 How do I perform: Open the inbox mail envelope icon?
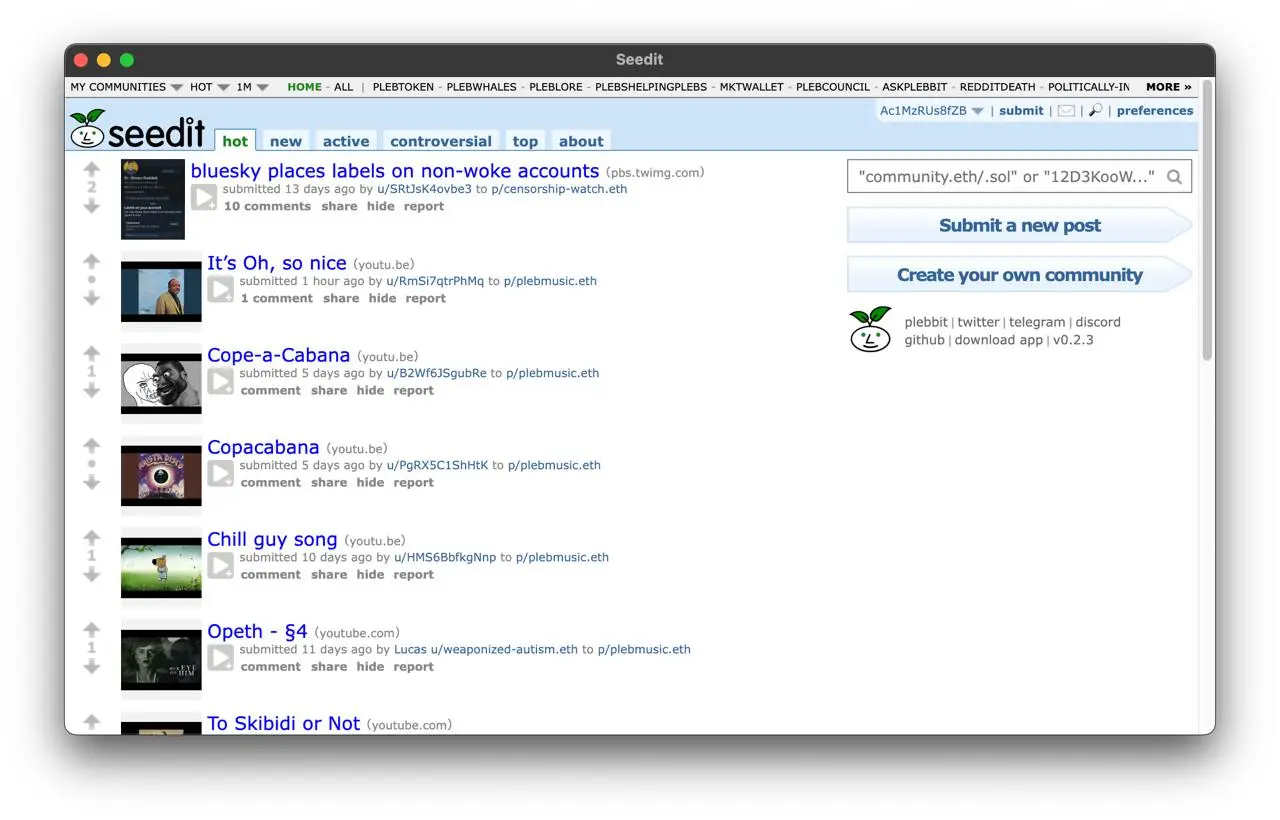pos(1066,111)
